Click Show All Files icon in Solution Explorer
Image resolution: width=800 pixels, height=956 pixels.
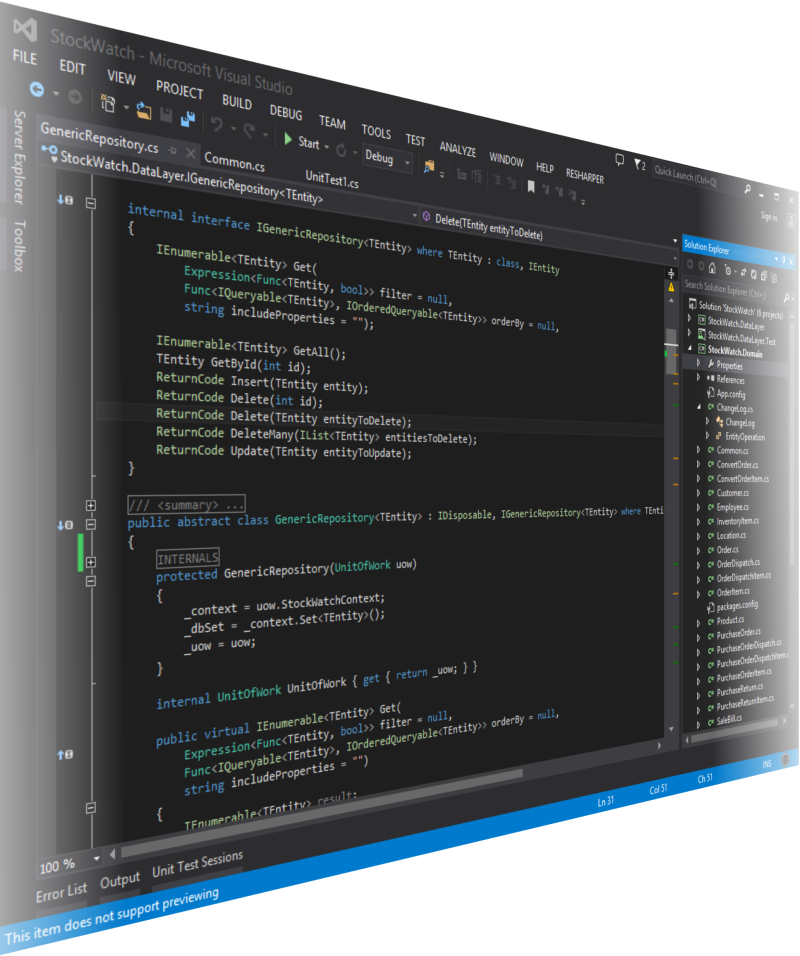(774, 277)
